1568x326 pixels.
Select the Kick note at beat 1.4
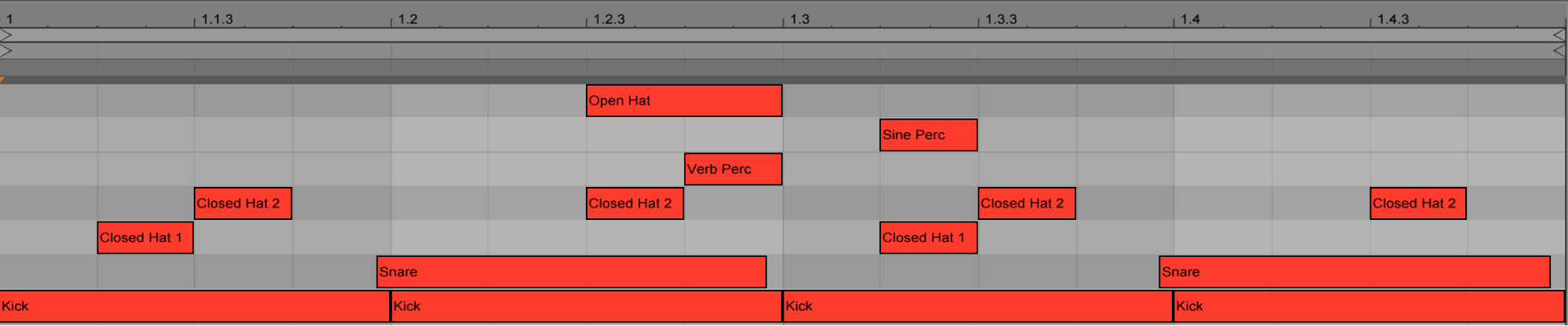pos(1369,306)
